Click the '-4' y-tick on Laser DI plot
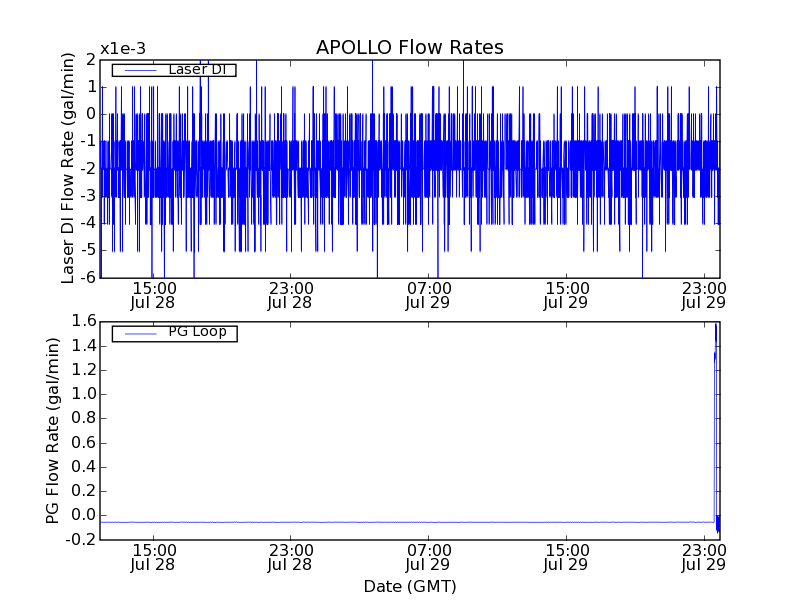Screen dimensions: 800x600 pyautogui.click(x=89, y=223)
